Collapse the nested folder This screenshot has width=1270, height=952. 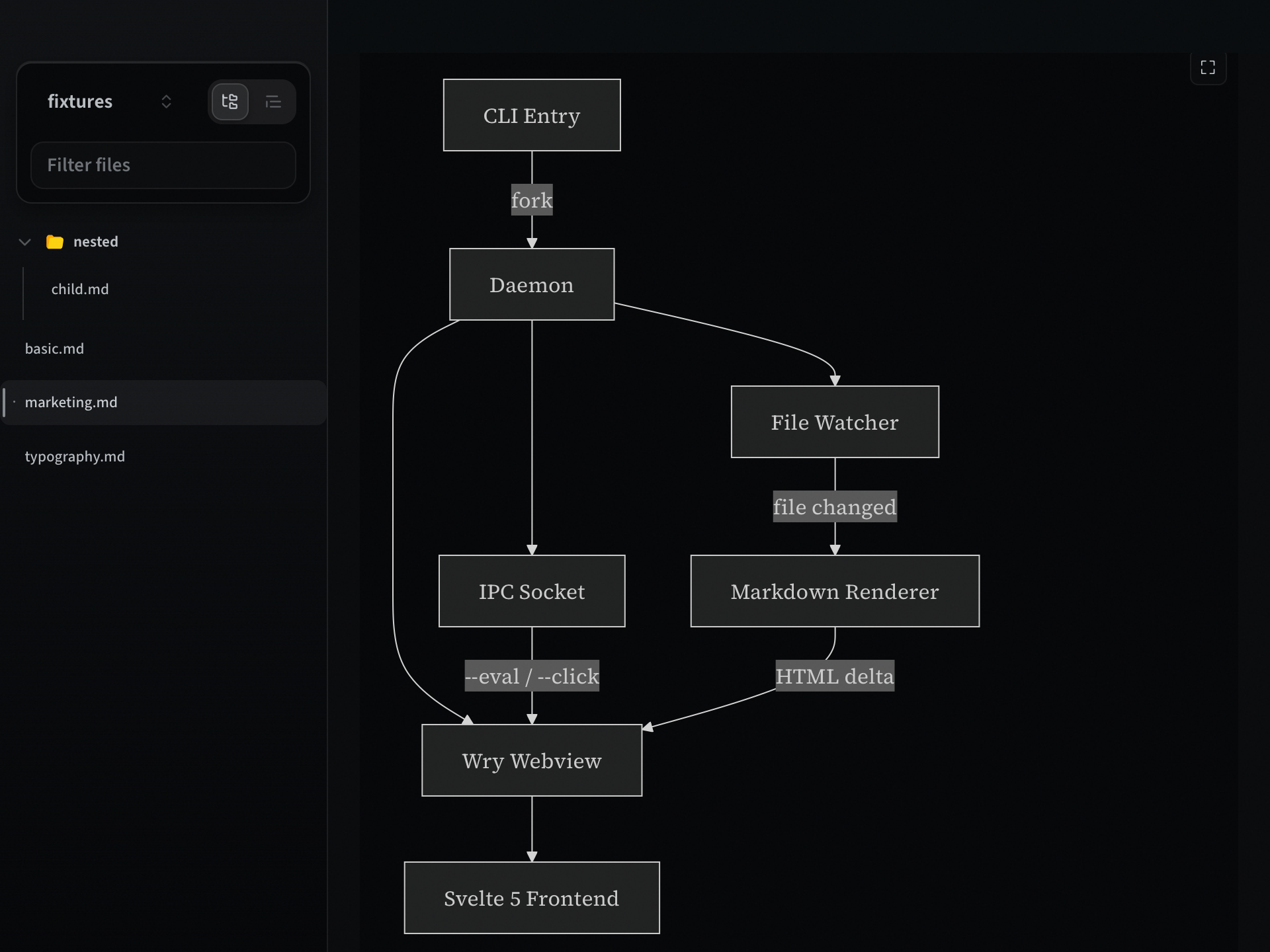(x=24, y=242)
